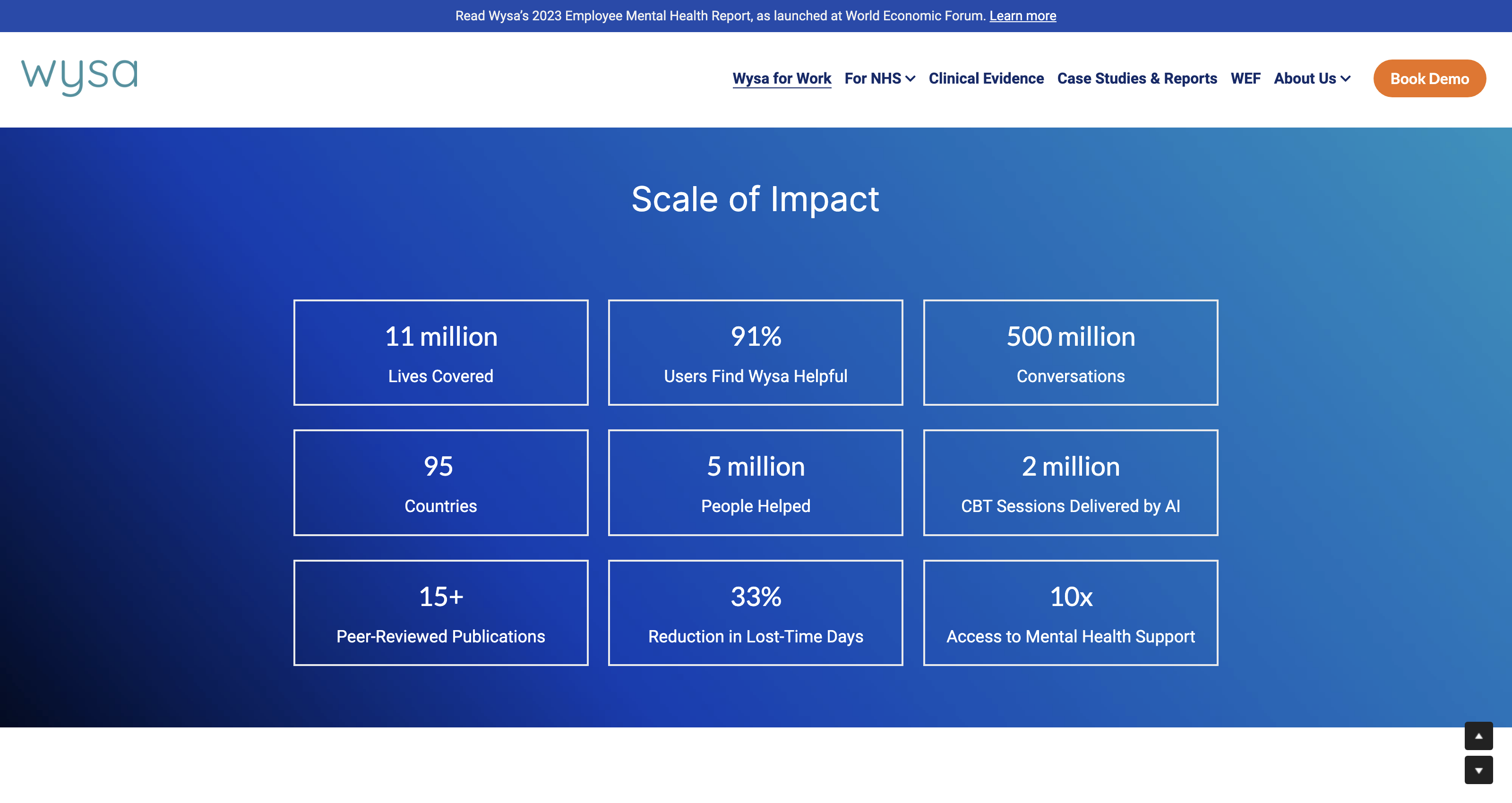This screenshot has width=1512, height=803.
Task: Open the WEF menu item
Action: tap(1246, 79)
